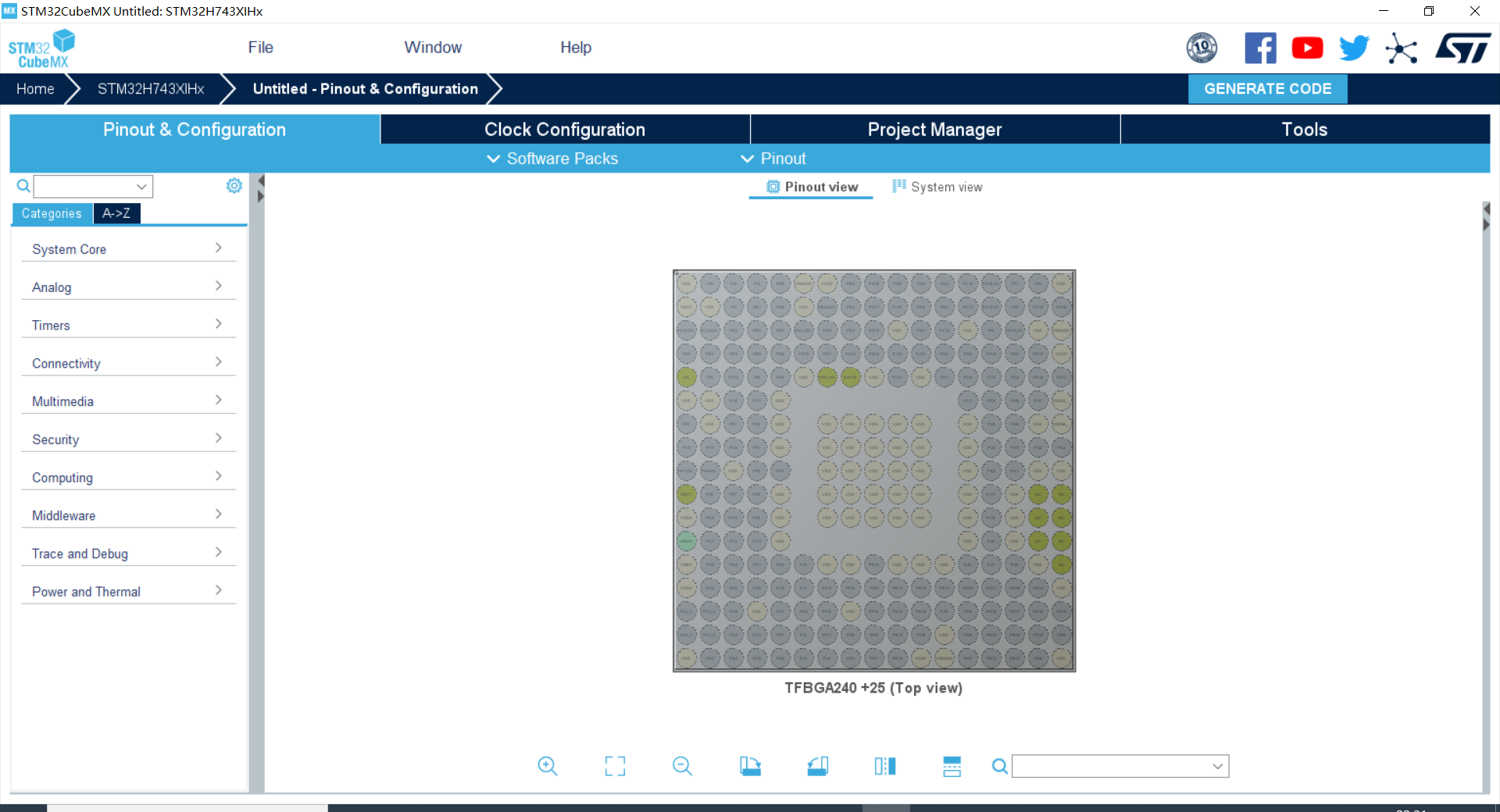Expand the Timers category
The height and width of the screenshot is (812, 1500).
pyautogui.click(x=129, y=326)
